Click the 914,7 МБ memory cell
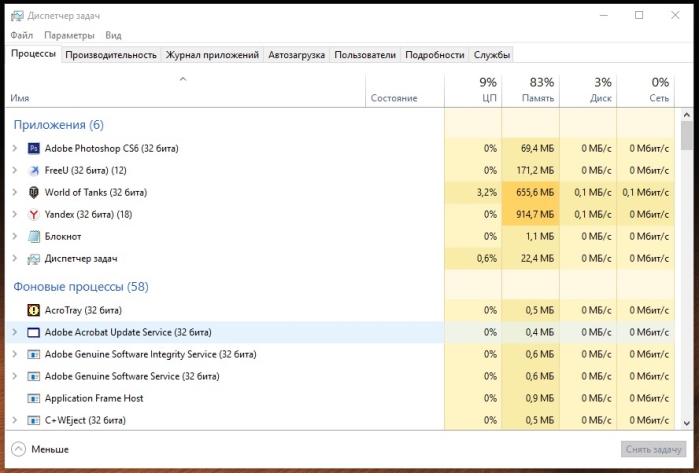Image resolution: width=699 pixels, height=473 pixels. pyautogui.click(x=530, y=214)
